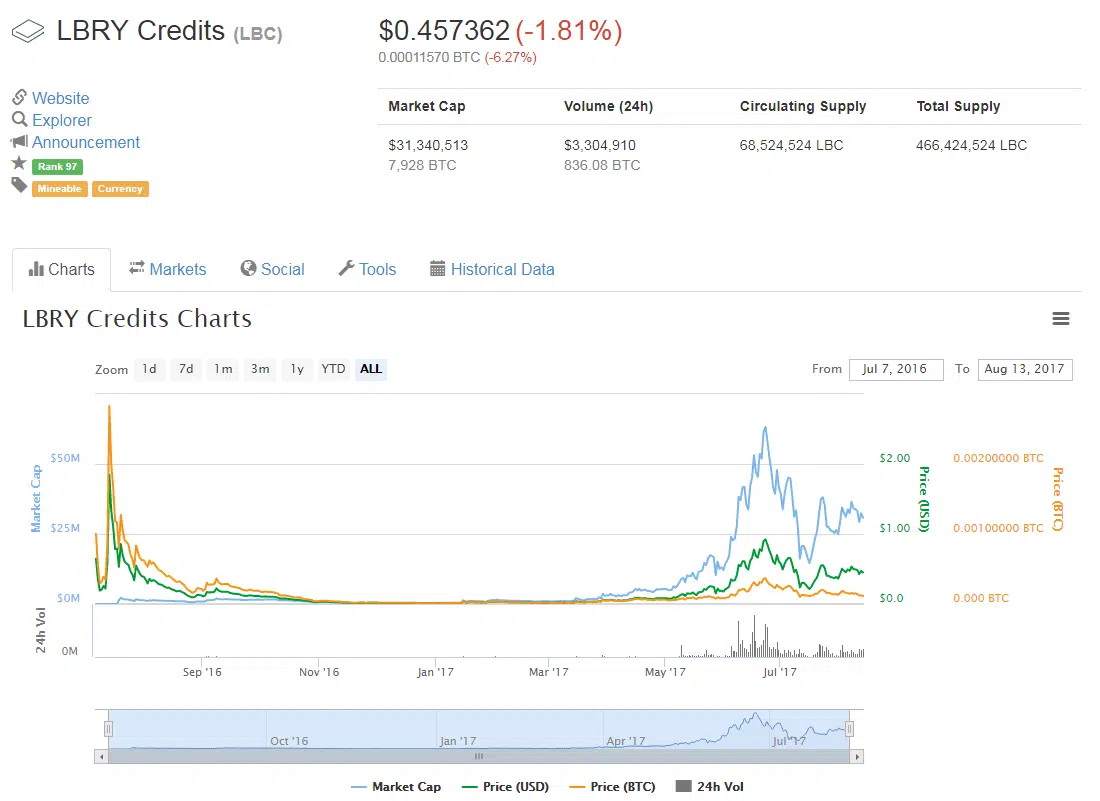Select the Charts tab
This screenshot has width=1100, height=801.
coord(62,269)
